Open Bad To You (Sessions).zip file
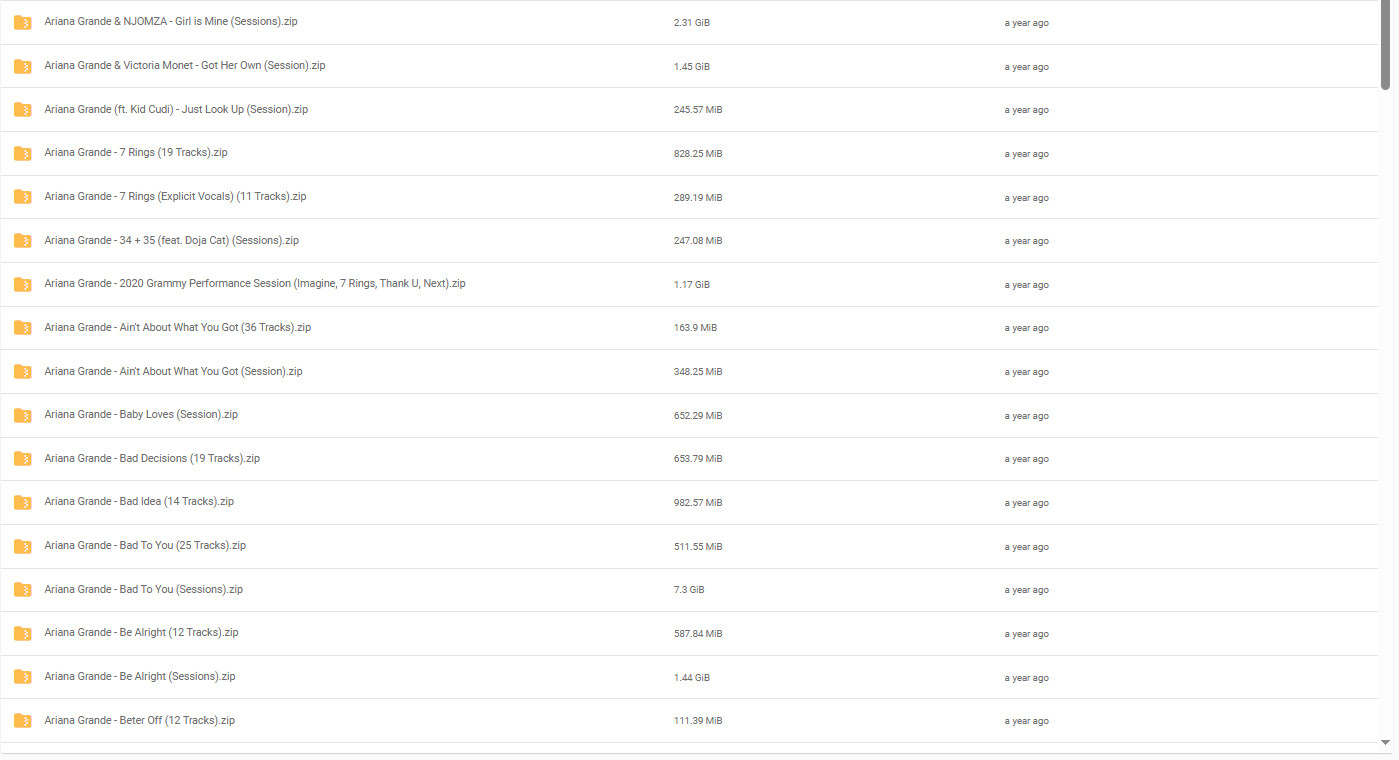The width and height of the screenshot is (1399, 760). pos(144,589)
